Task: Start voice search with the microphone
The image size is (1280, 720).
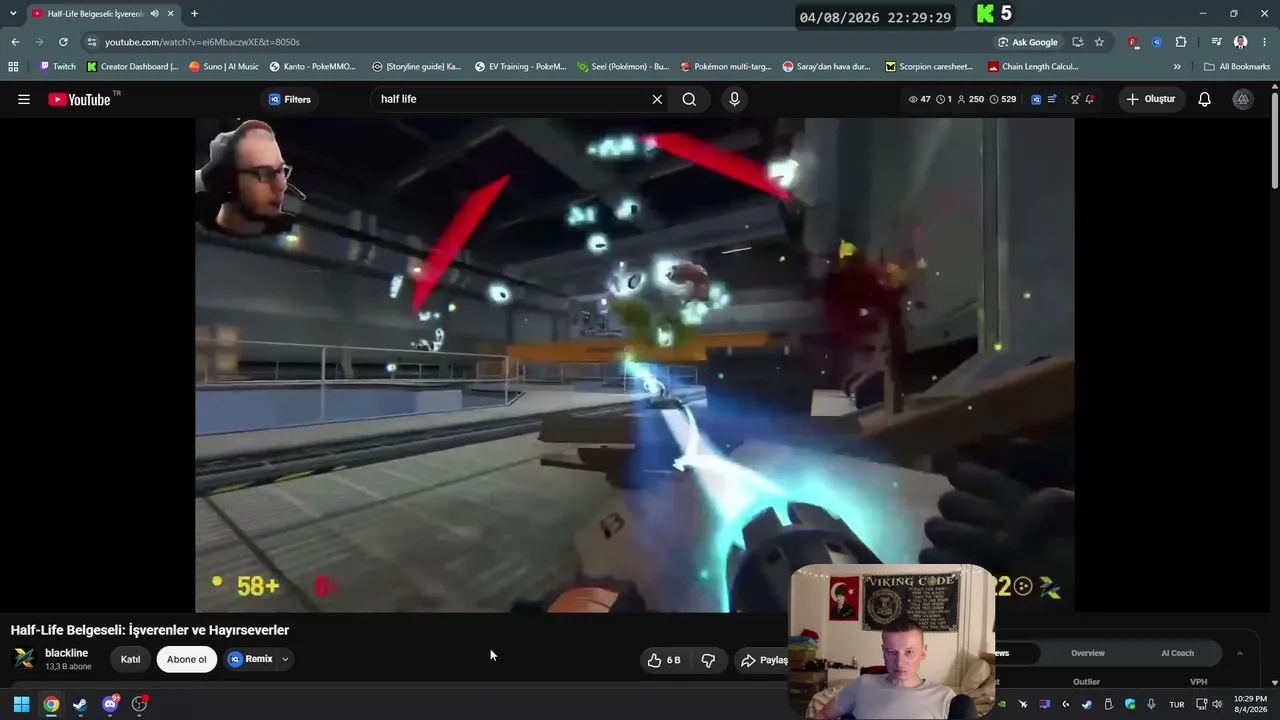Action: (734, 99)
